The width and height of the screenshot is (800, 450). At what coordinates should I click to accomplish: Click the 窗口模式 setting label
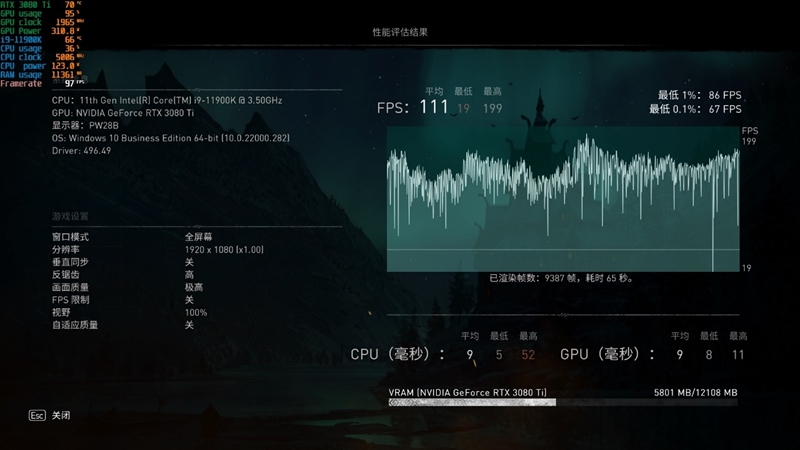tap(70, 237)
